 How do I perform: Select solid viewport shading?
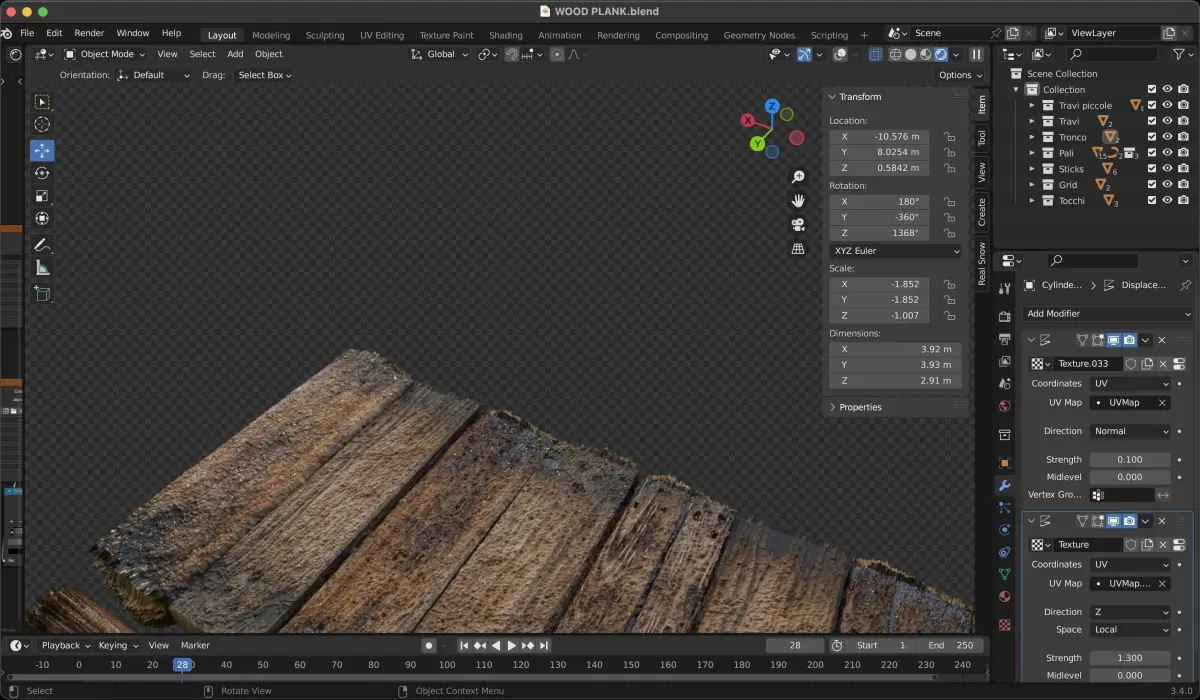coord(910,54)
